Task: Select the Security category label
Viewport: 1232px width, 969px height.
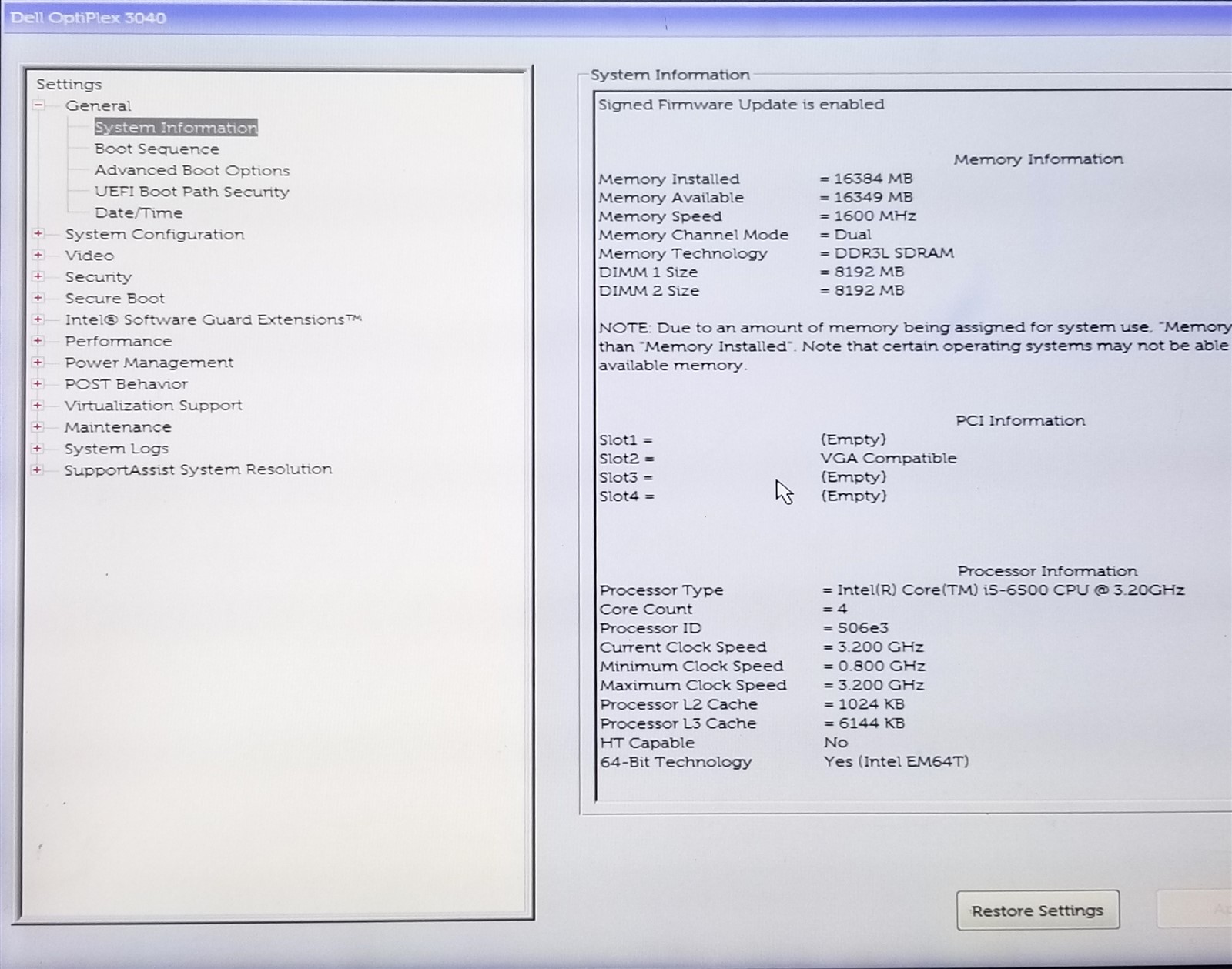Action: (98, 276)
